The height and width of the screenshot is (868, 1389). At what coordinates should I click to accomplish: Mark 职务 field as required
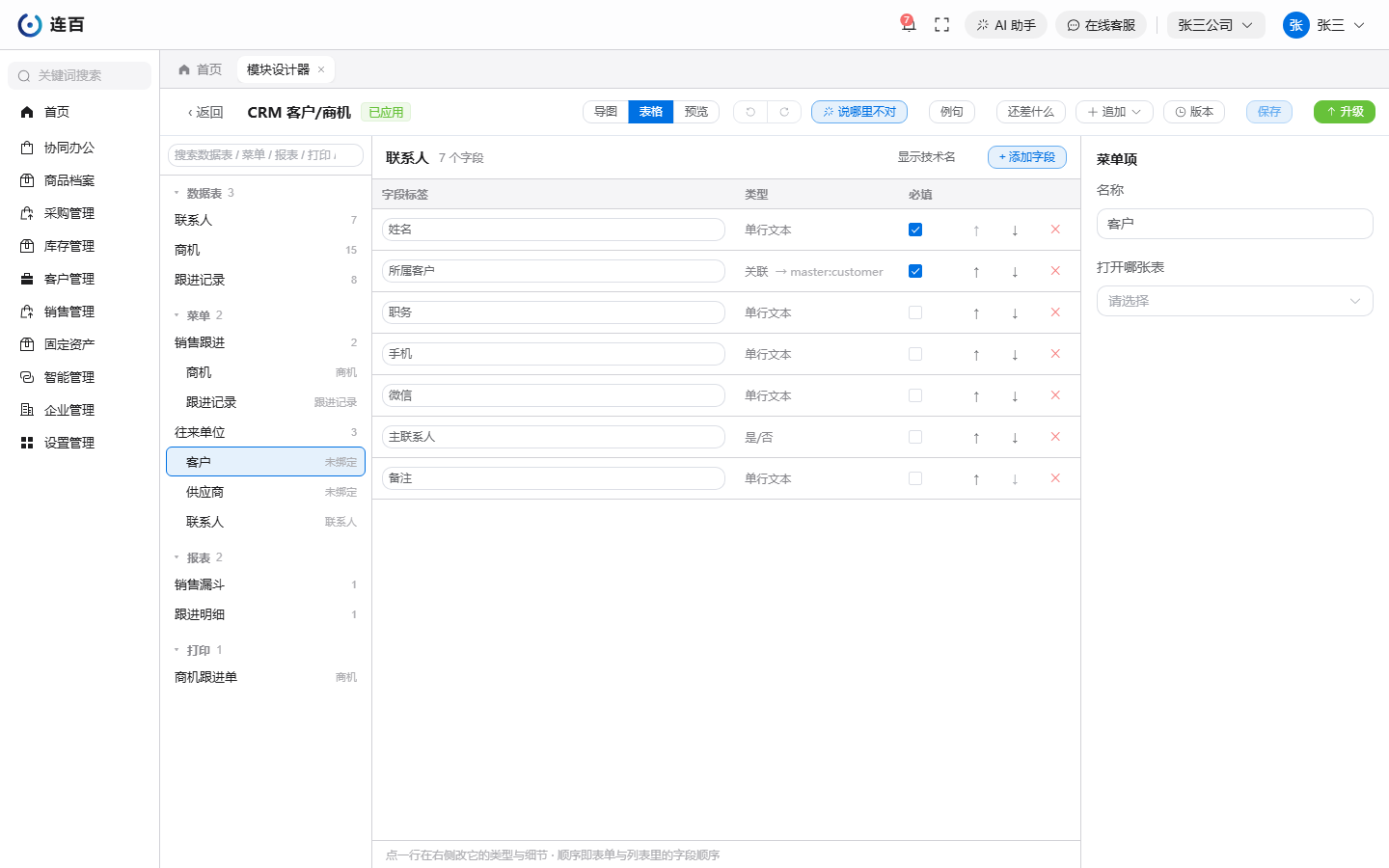(915, 312)
